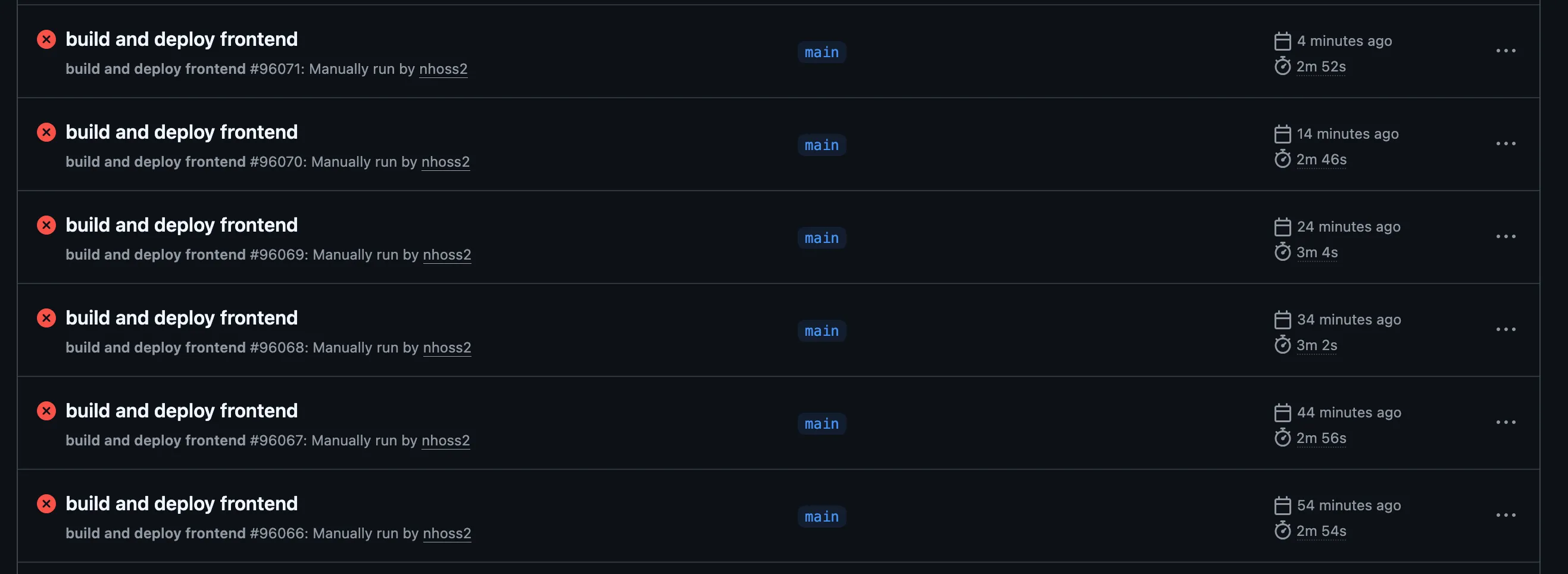1568x574 pixels.
Task: Open nhoss2 profile link in run #96071
Action: pos(443,69)
